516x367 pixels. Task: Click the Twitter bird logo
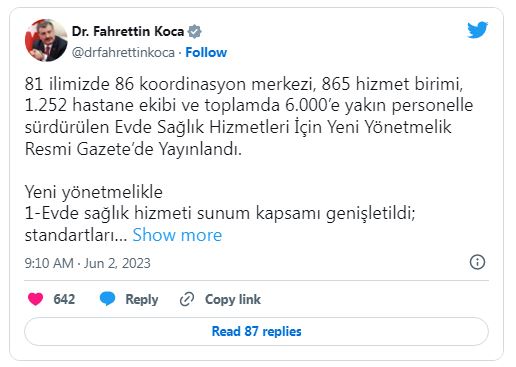[x=477, y=30]
